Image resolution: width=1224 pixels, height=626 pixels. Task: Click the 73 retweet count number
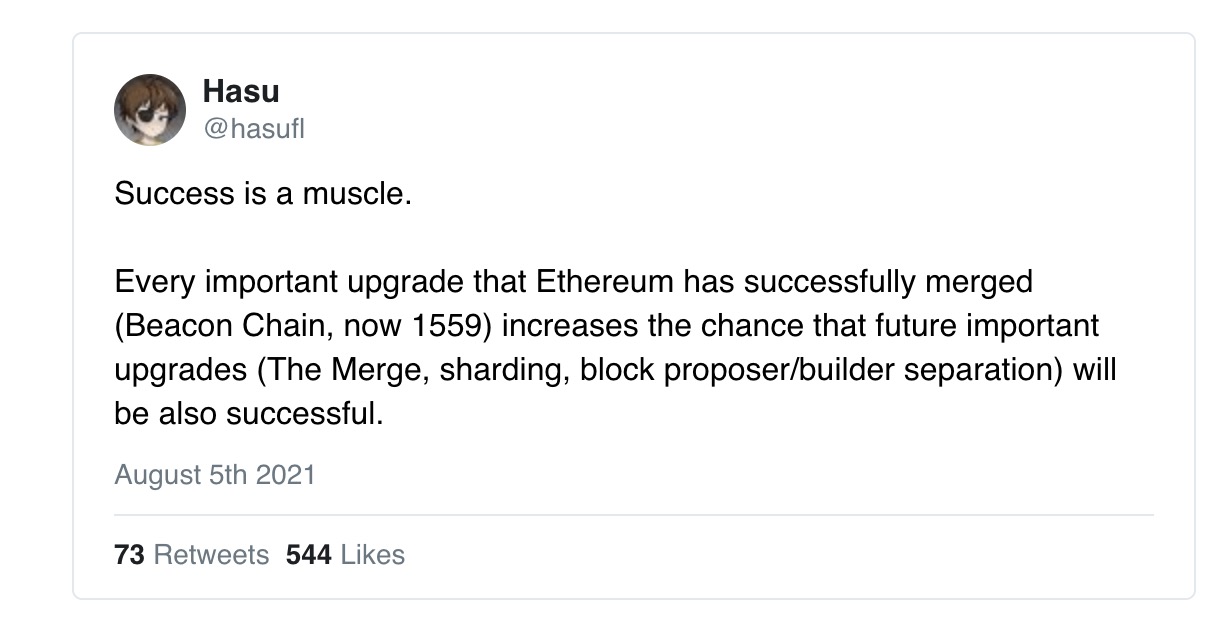coord(130,554)
